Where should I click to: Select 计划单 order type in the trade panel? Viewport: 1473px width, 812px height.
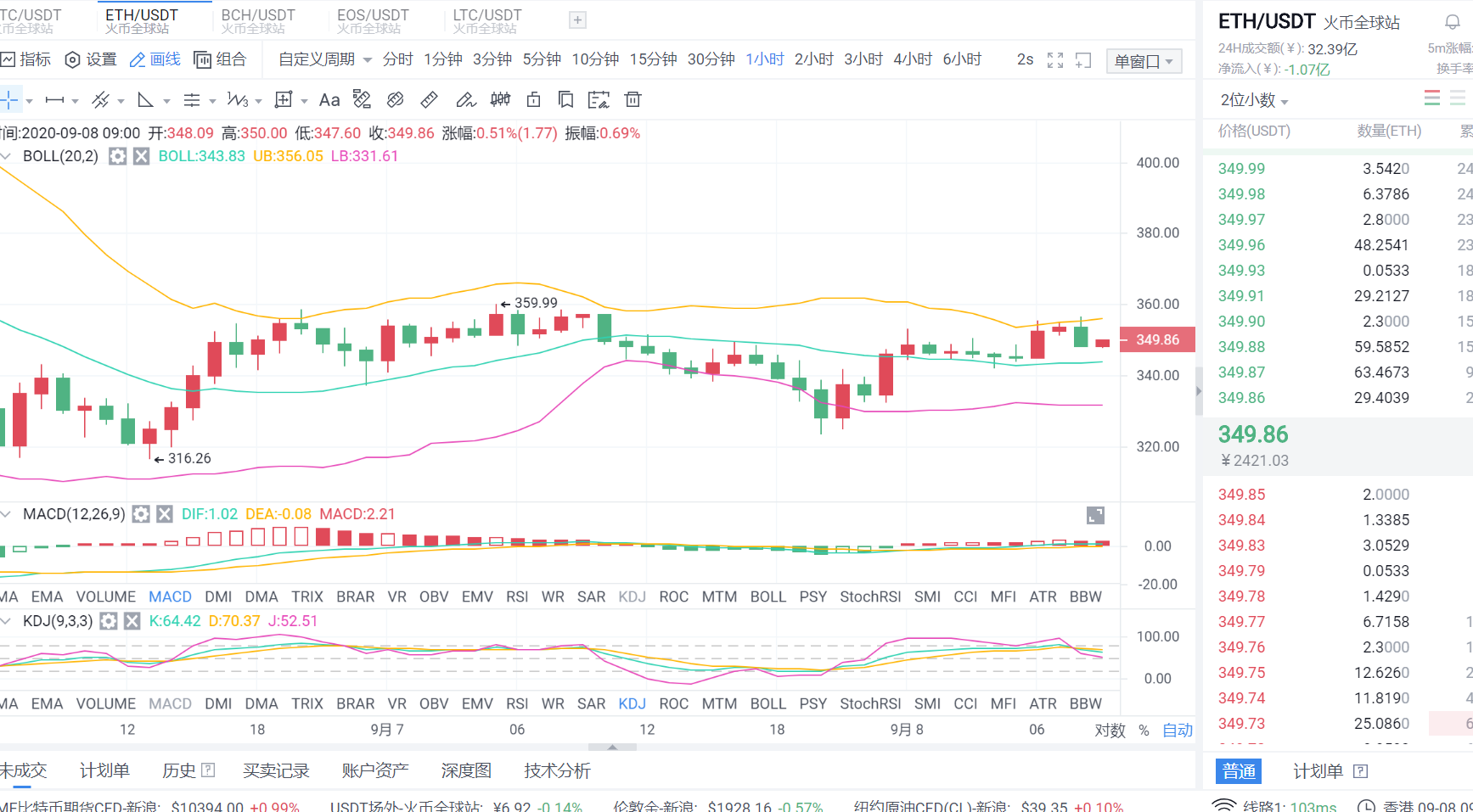[x=1318, y=771]
